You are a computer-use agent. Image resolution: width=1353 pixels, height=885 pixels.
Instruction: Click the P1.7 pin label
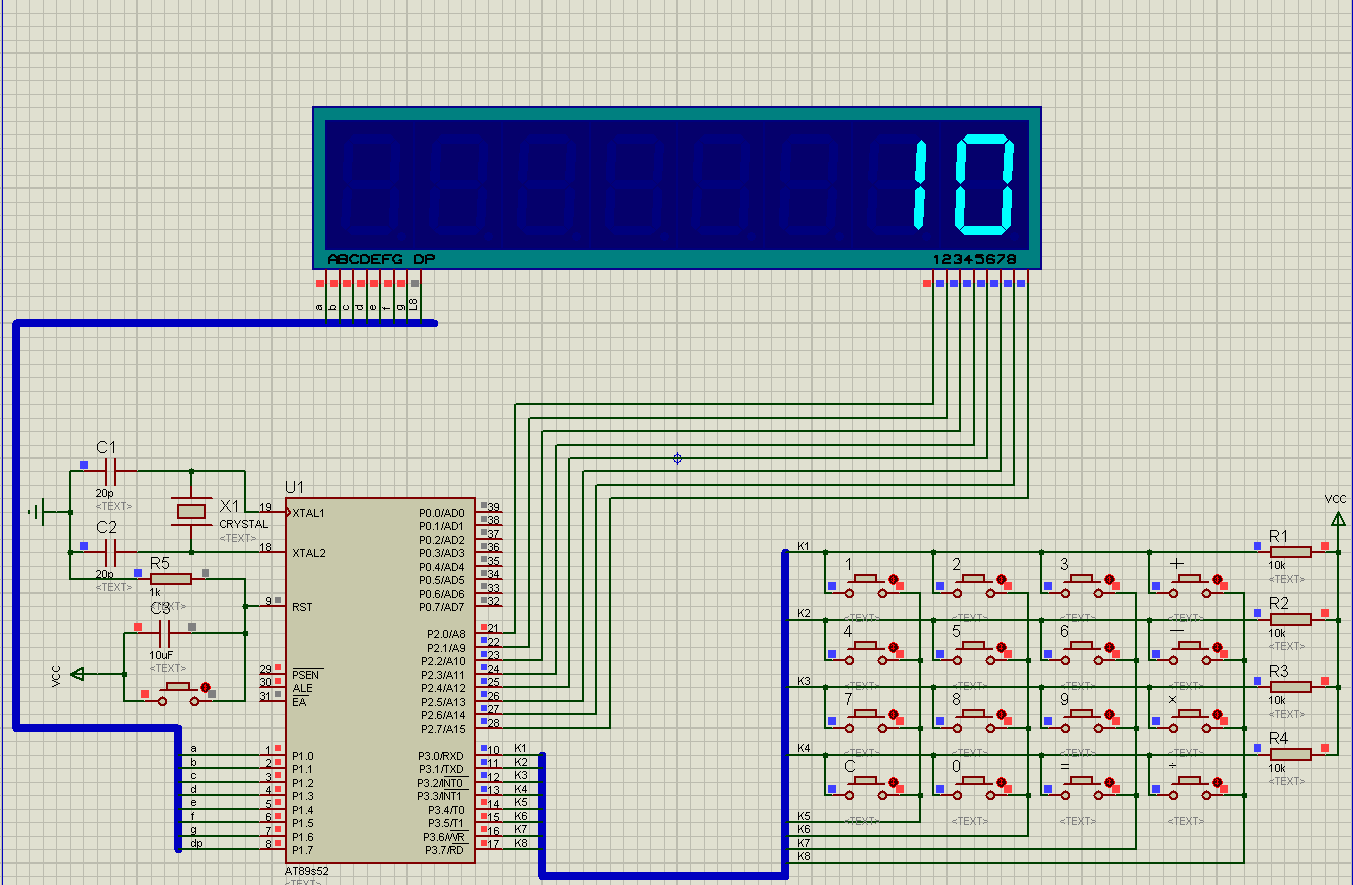point(303,850)
